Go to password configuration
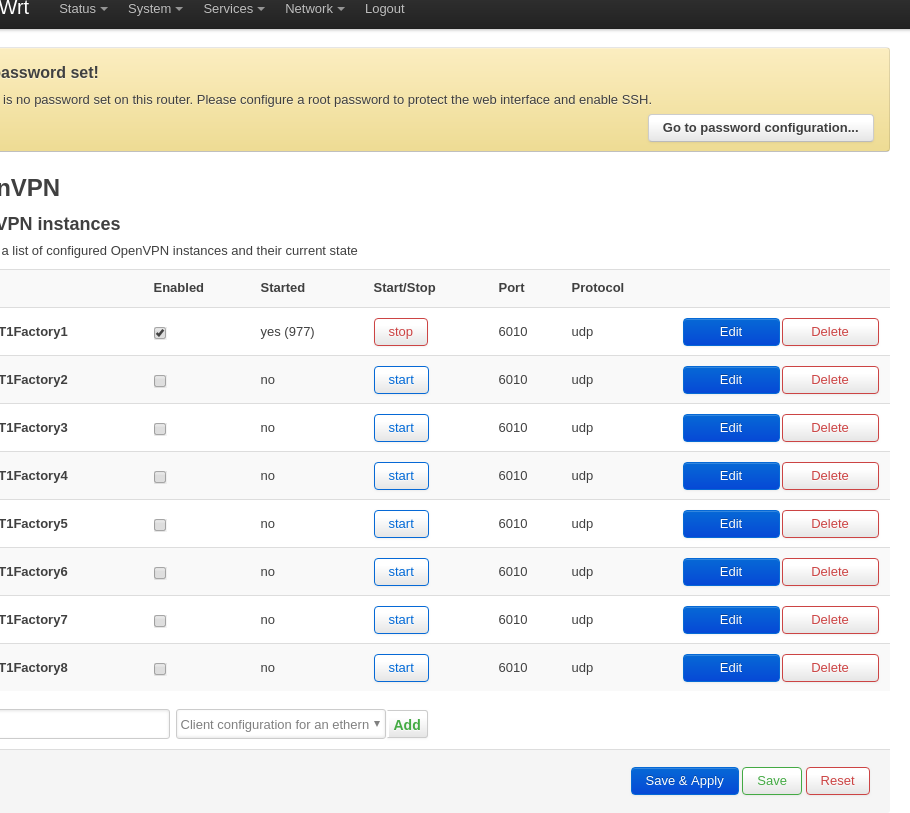Image resolution: width=910 pixels, height=813 pixels. (760, 128)
